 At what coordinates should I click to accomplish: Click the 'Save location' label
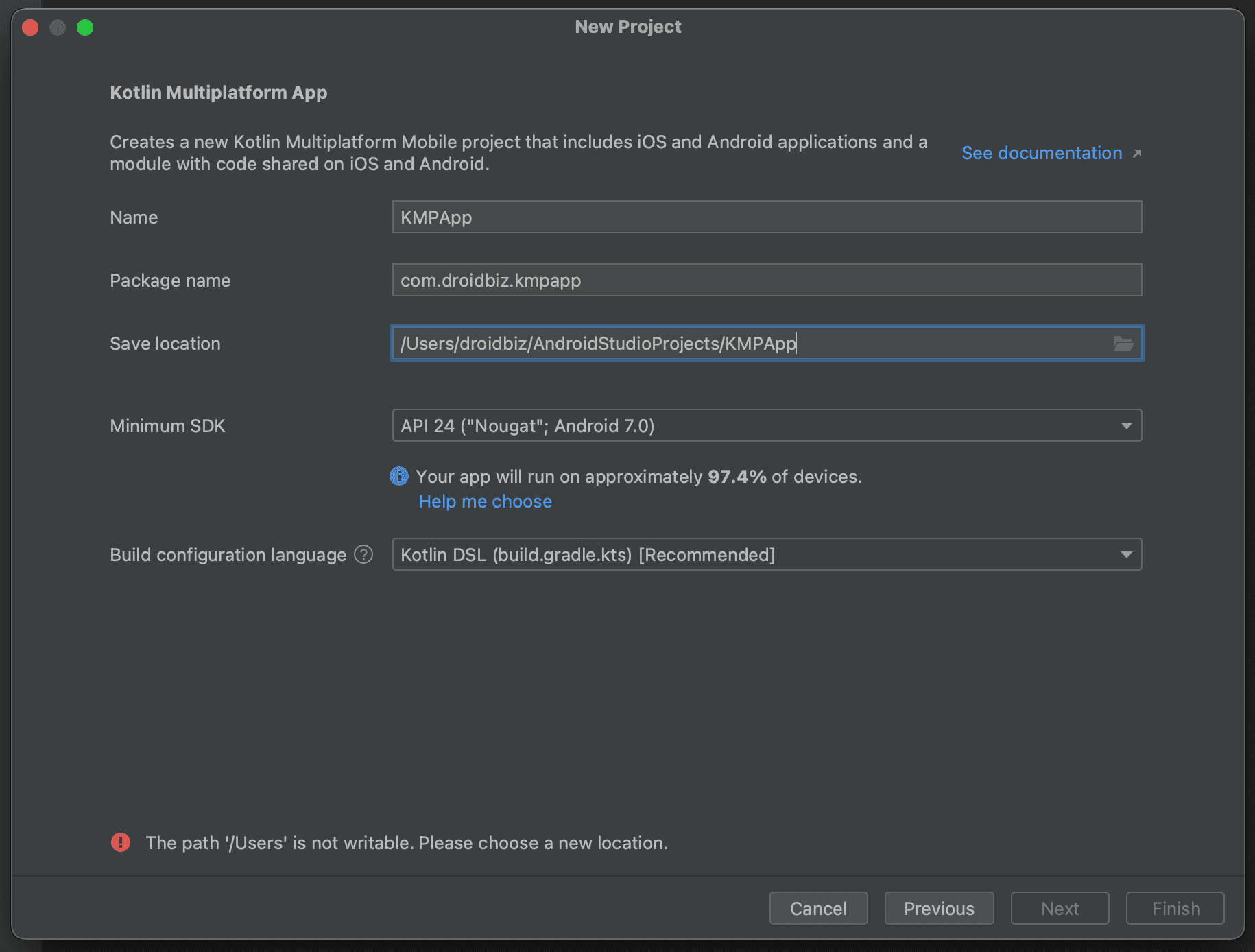[x=165, y=344]
